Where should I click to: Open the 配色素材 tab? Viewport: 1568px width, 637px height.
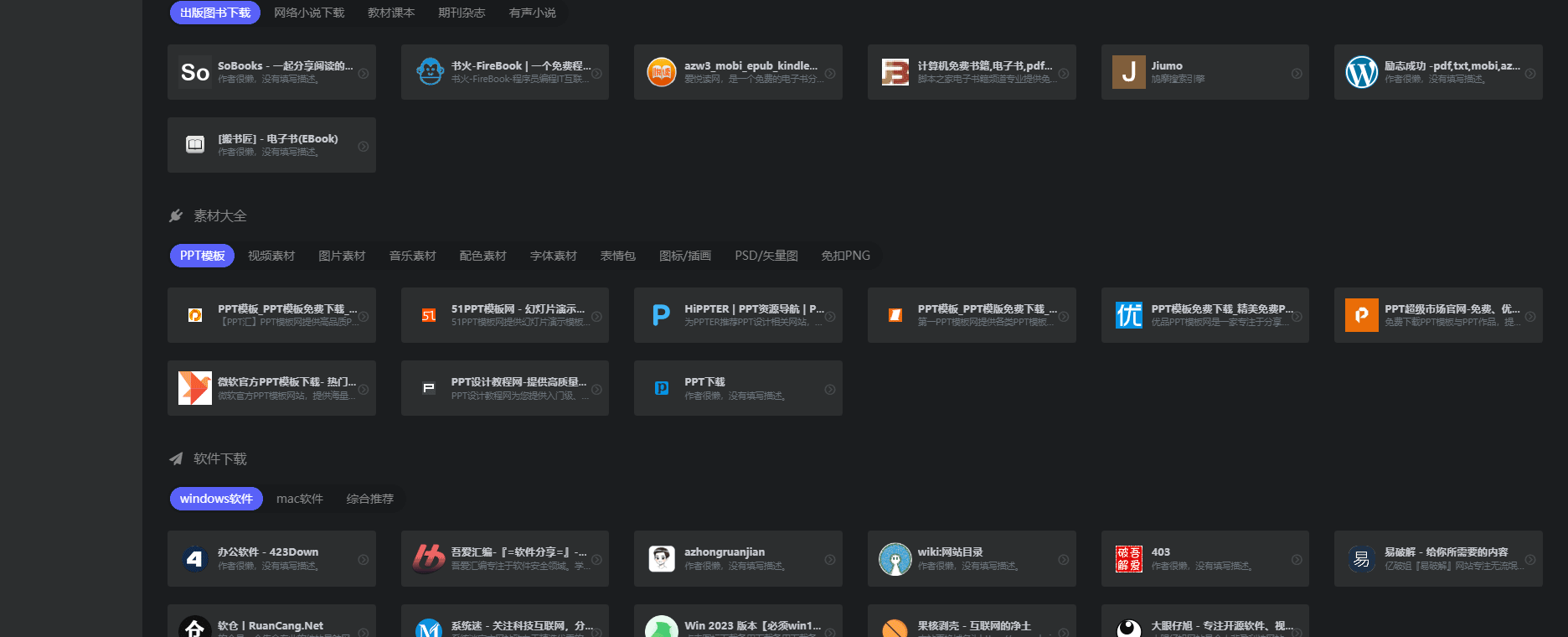pyautogui.click(x=482, y=256)
